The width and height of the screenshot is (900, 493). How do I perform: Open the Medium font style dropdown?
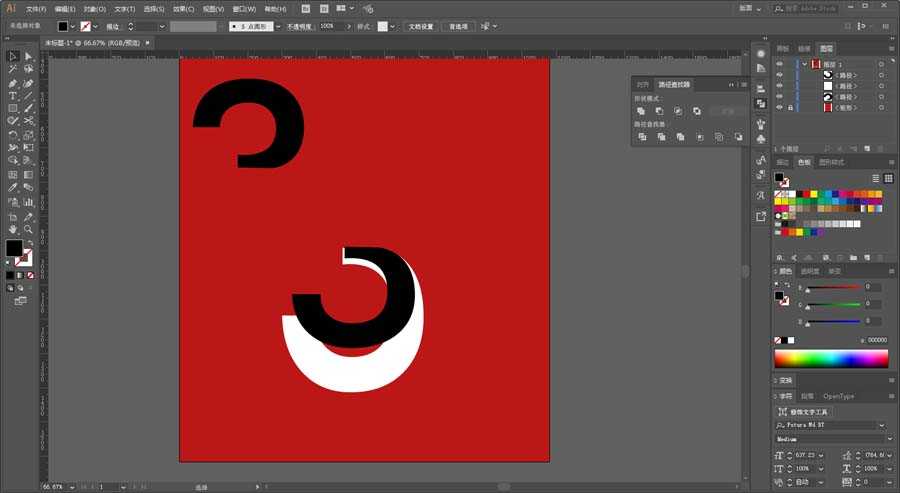pos(889,438)
